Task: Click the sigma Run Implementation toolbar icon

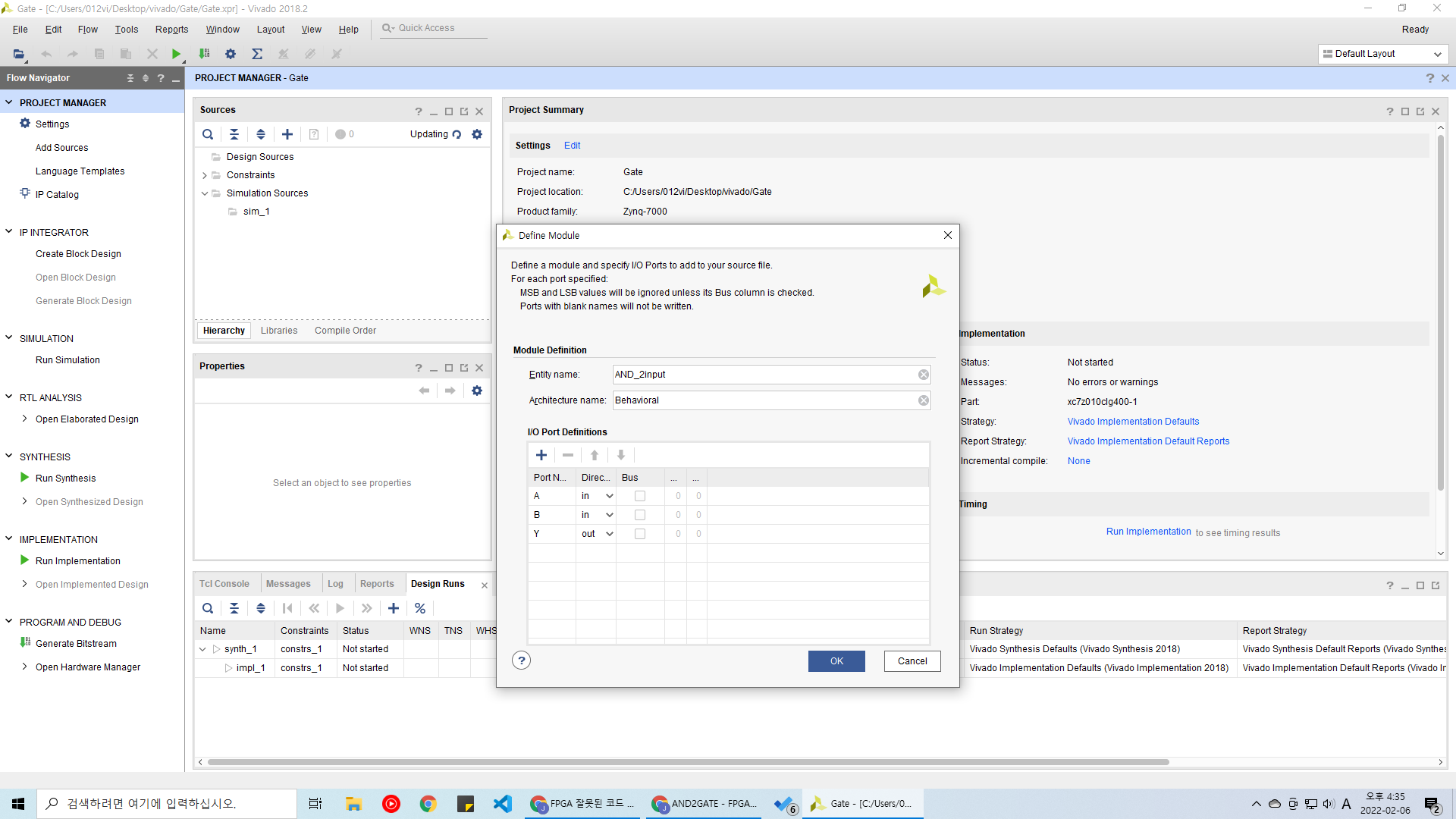Action: [257, 54]
